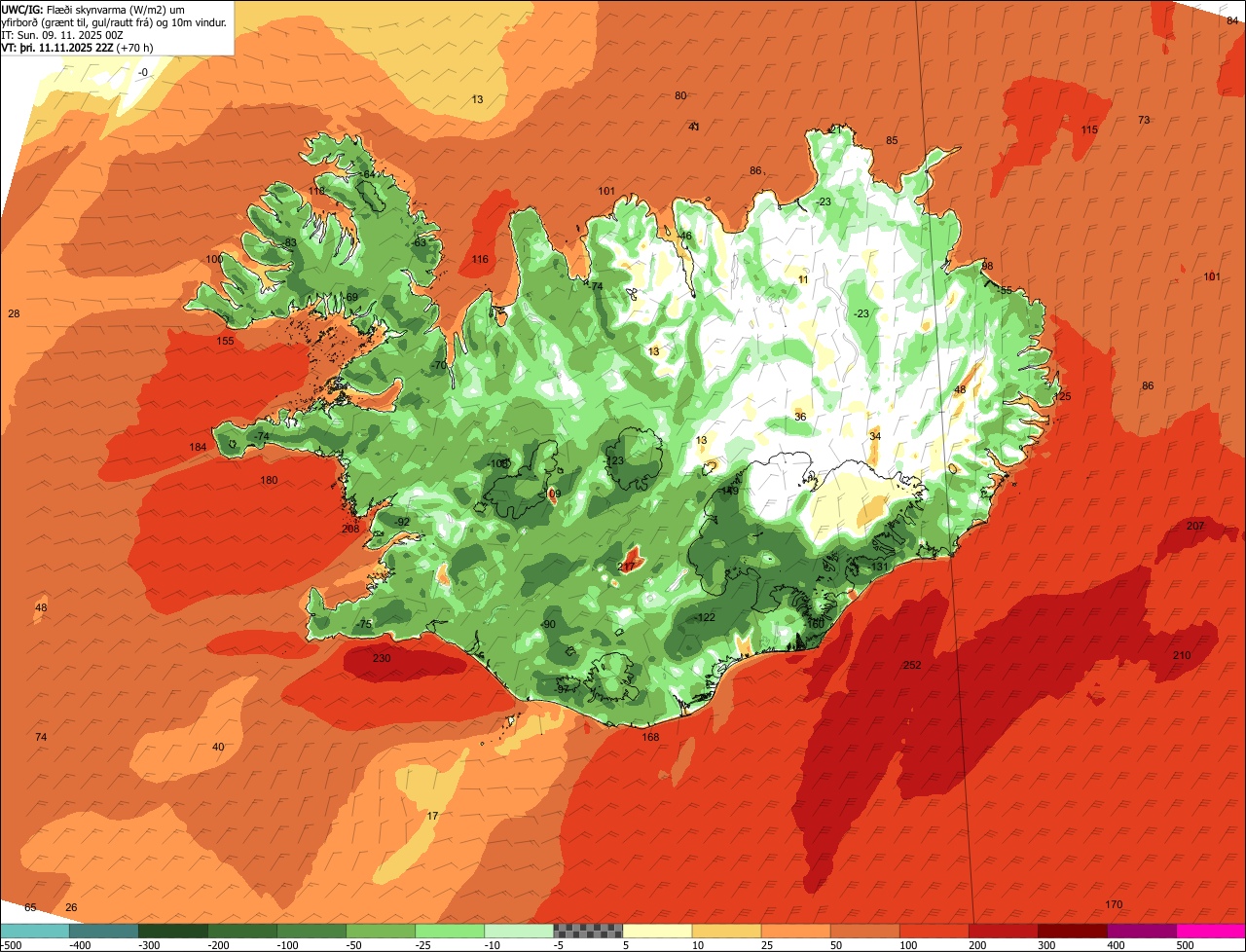
Task: Click the map value '26' near bottom left
Action: (71, 907)
